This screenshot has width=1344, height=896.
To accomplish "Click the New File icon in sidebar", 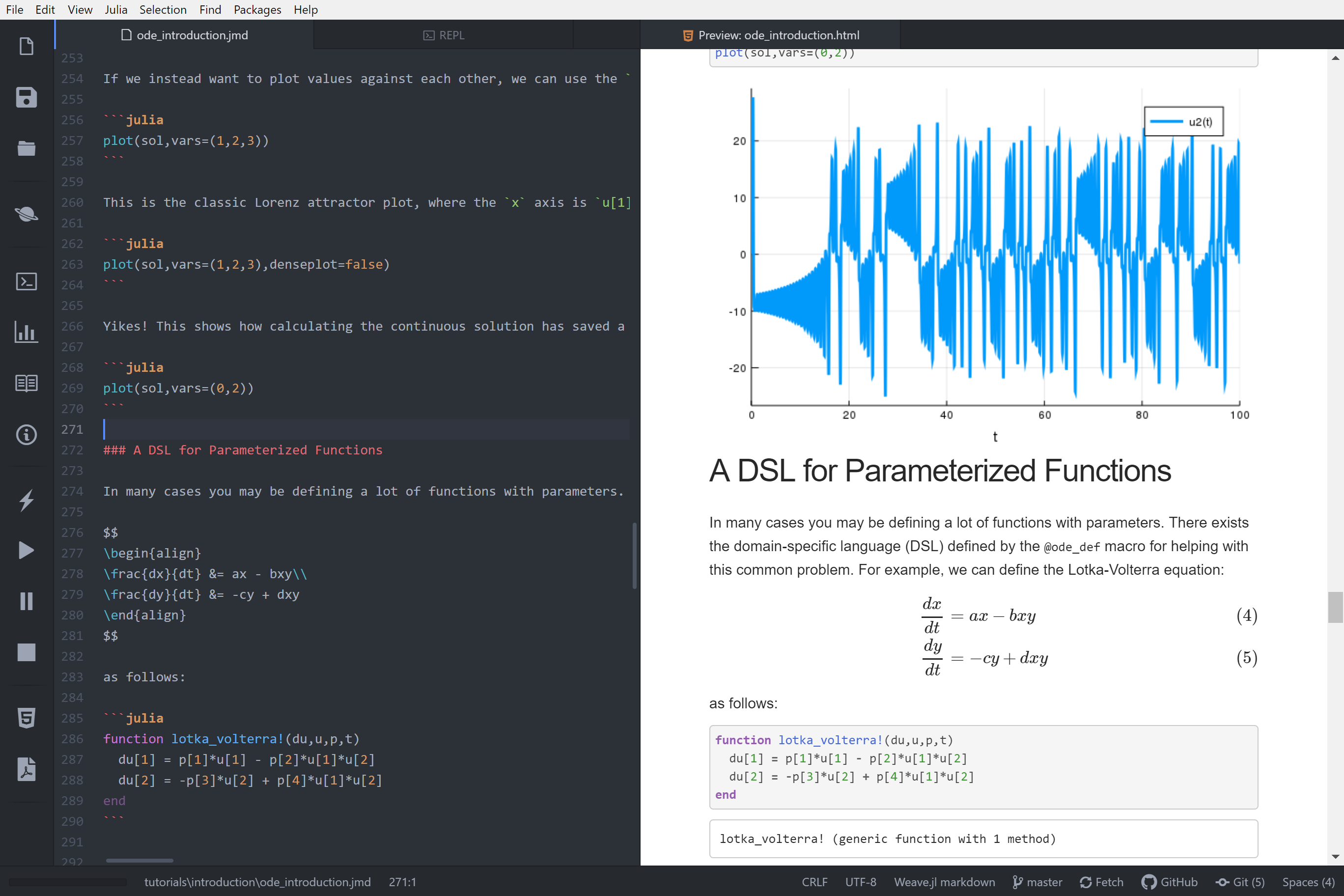I will (27, 46).
